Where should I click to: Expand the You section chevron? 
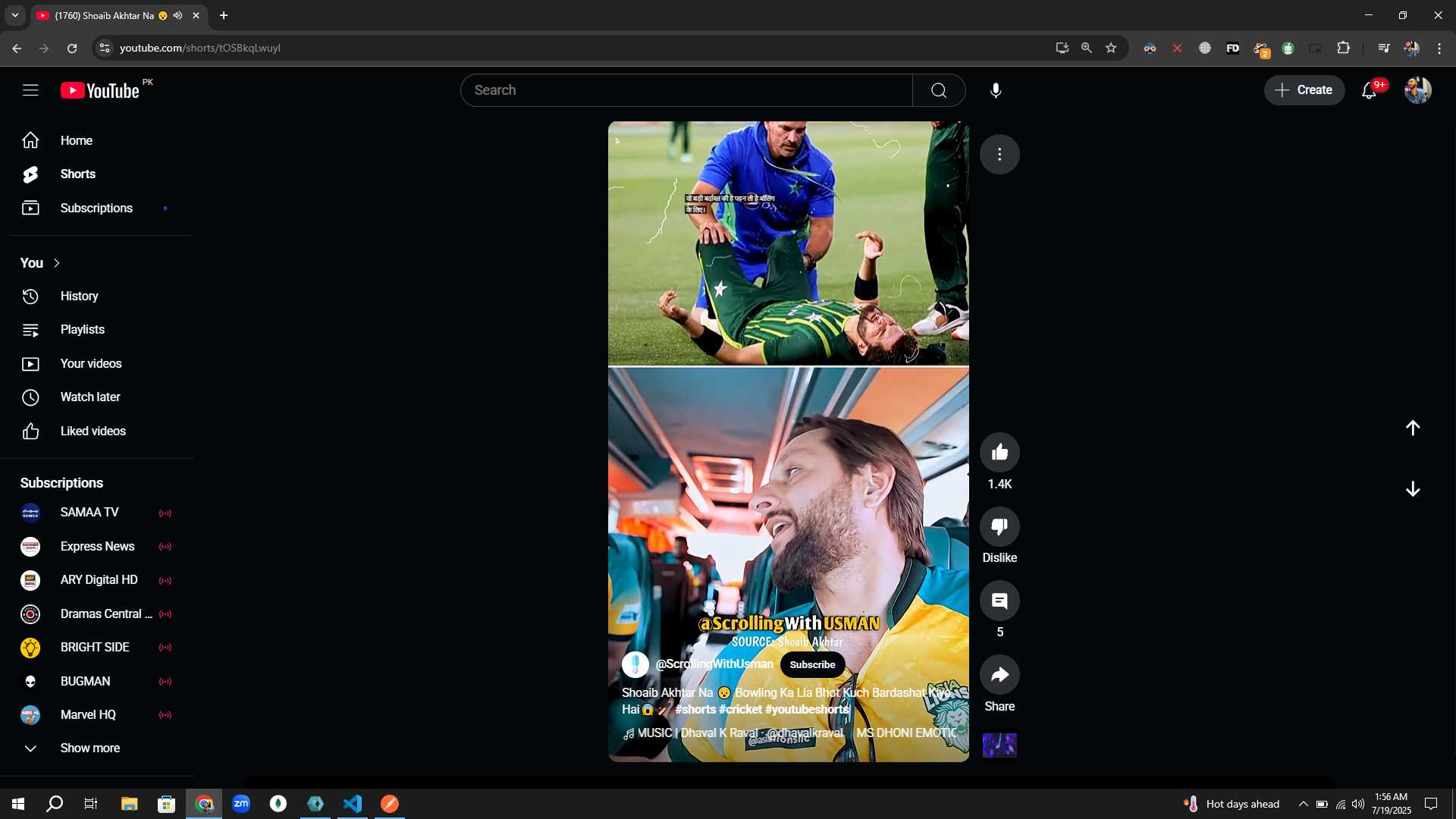pos(57,263)
